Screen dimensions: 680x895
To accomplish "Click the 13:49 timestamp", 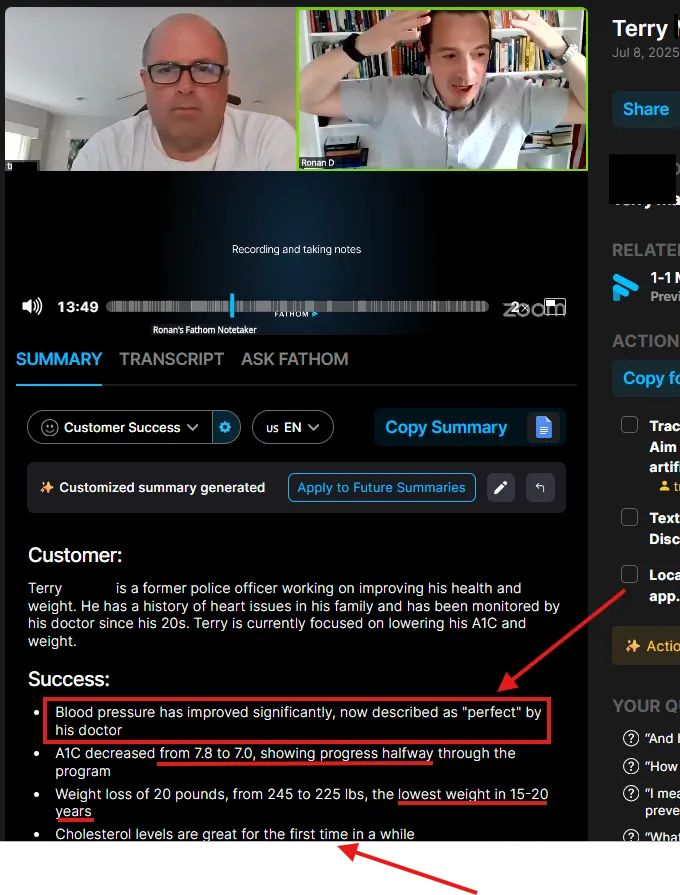I will [78, 307].
